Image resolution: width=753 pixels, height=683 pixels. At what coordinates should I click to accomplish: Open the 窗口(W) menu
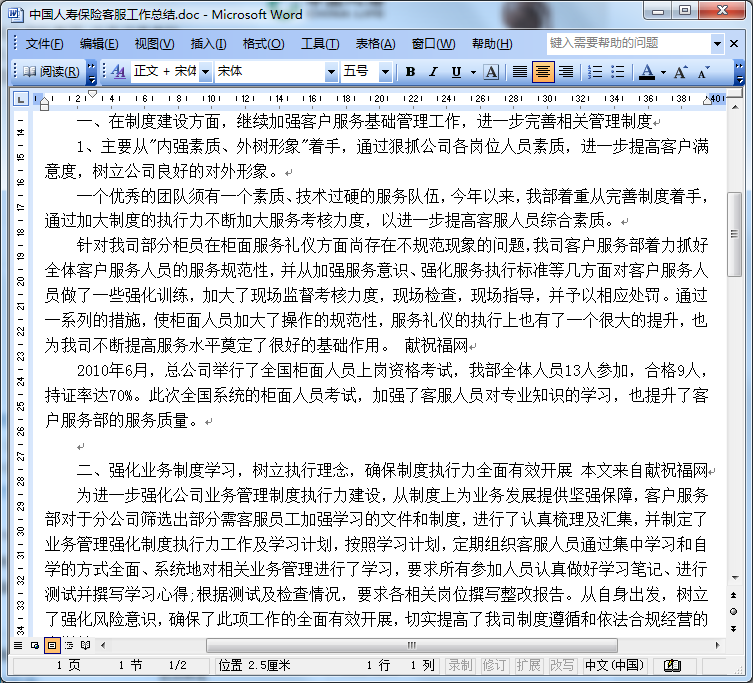pos(433,44)
